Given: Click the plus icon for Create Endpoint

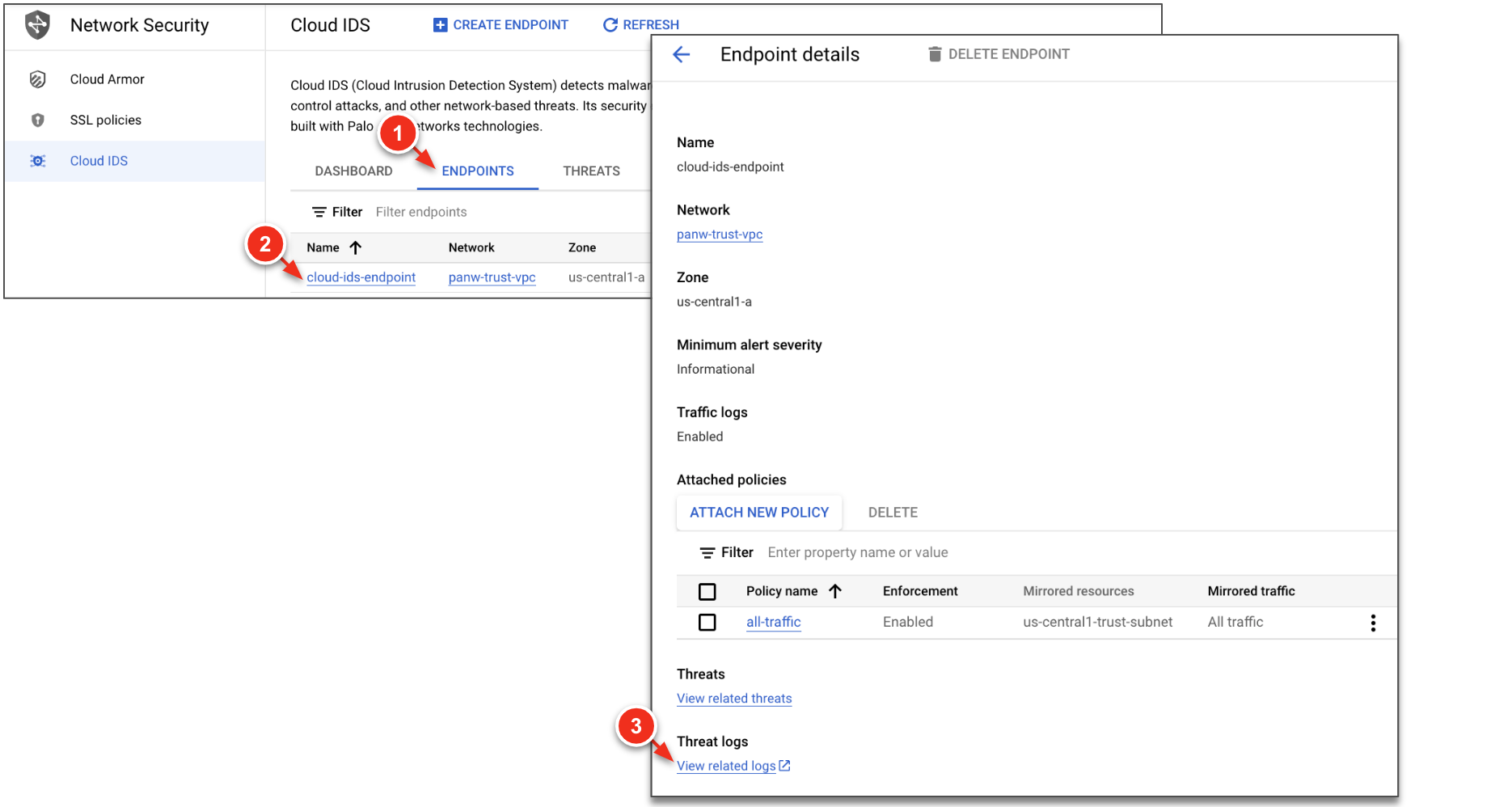Looking at the screenshot, I should (440, 25).
